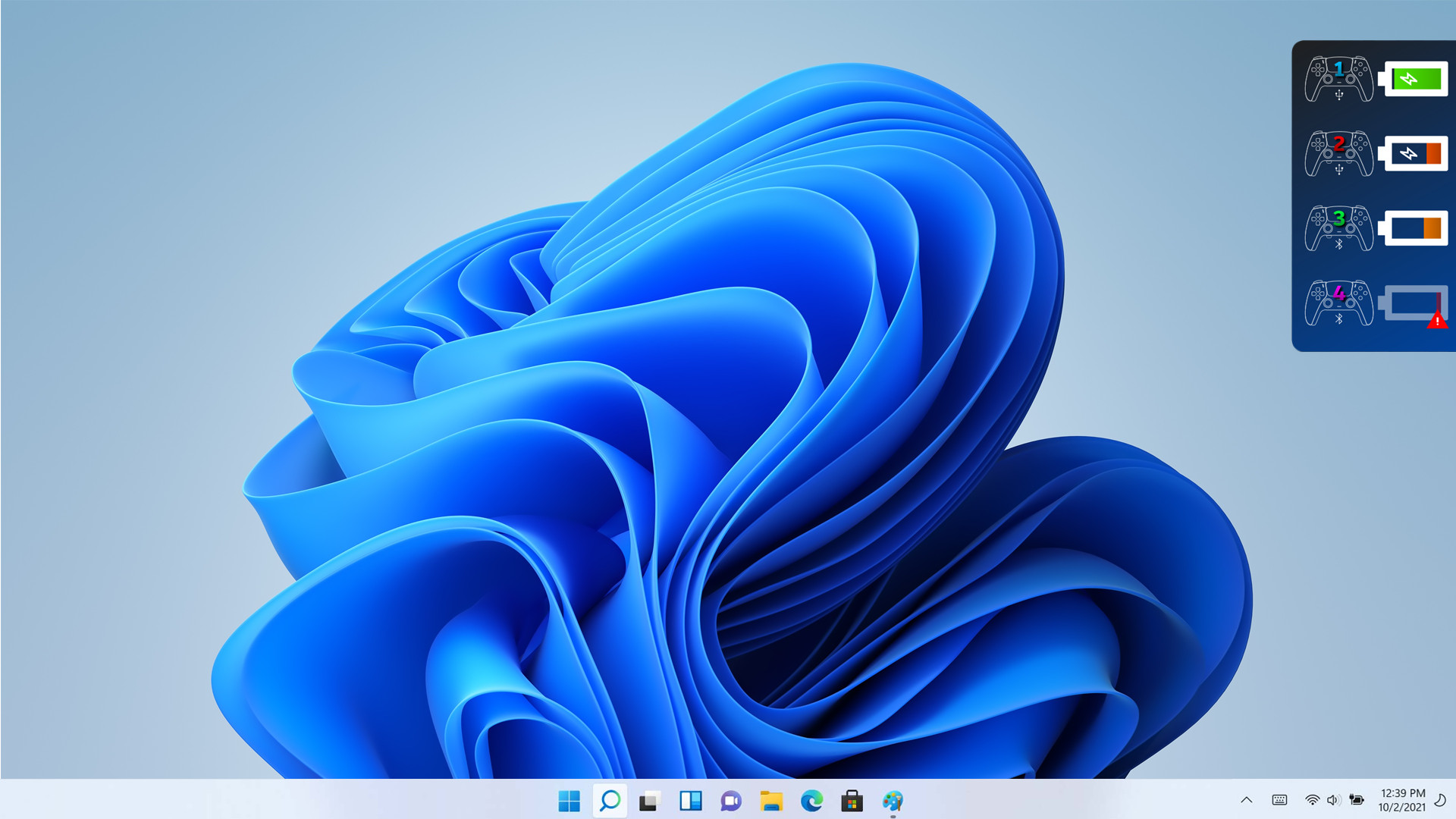Open Task View from taskbar
This screenshot has height=819, width=1456.
click(650, 801)
